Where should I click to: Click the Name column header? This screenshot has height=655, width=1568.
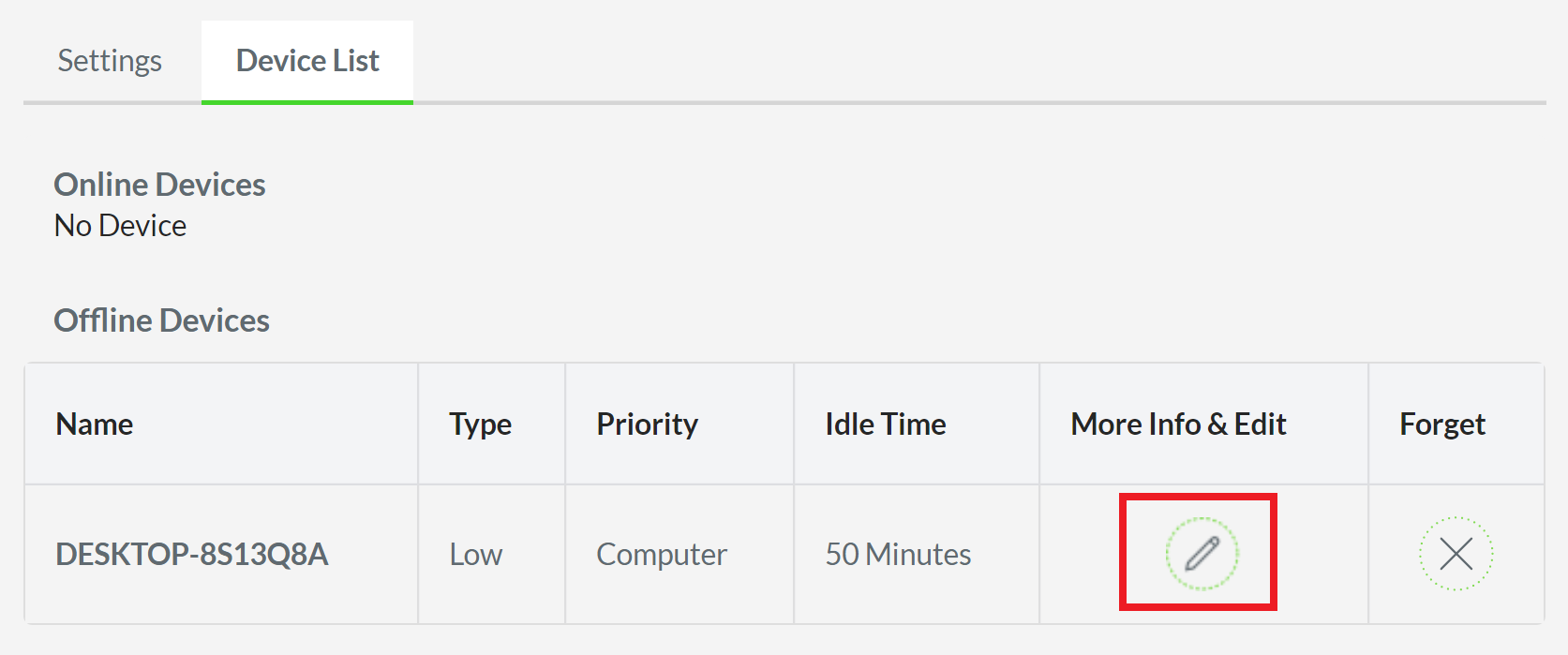[94, 424]
